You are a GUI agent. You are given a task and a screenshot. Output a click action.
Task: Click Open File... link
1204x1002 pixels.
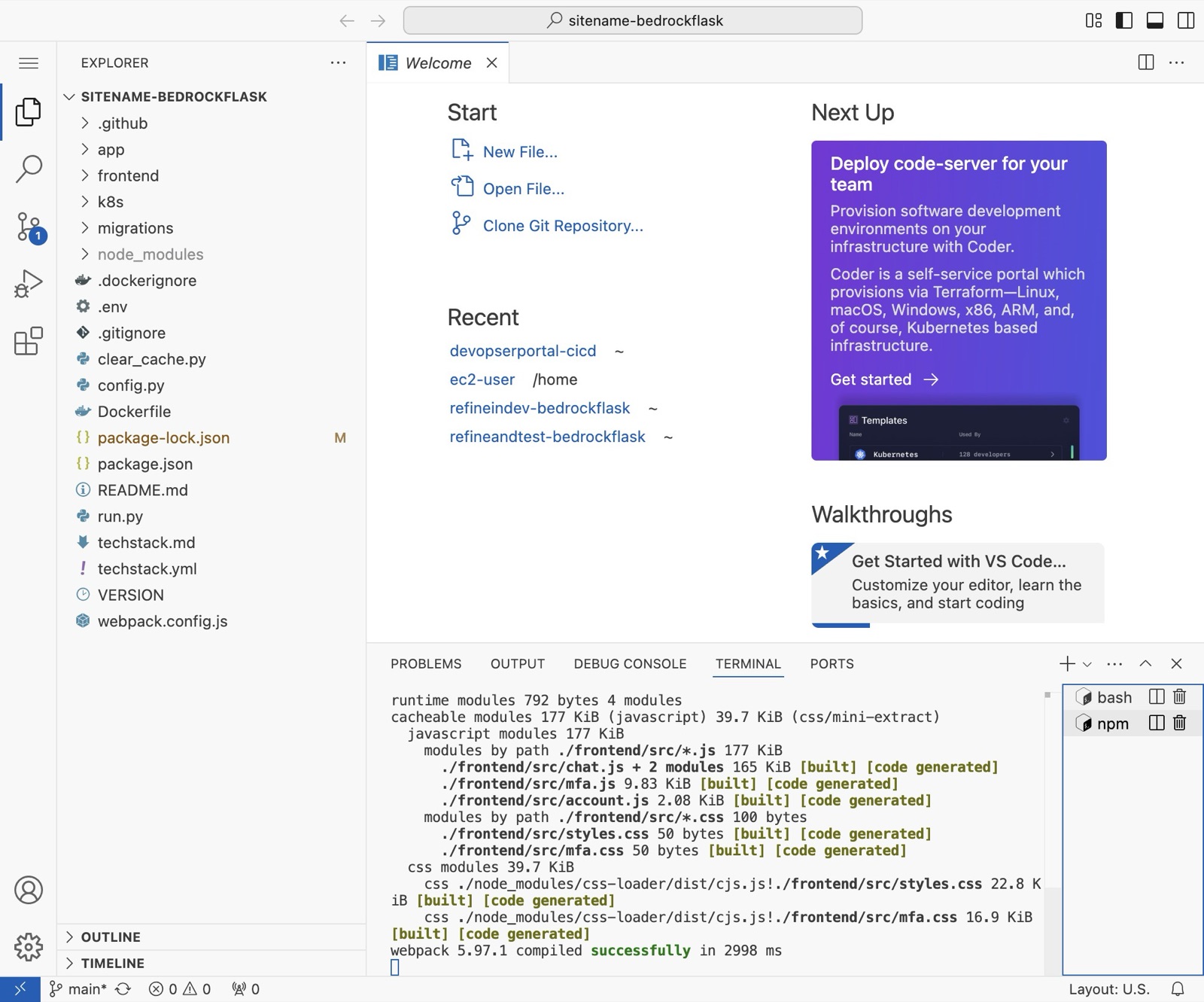click(x=524, y=189)
